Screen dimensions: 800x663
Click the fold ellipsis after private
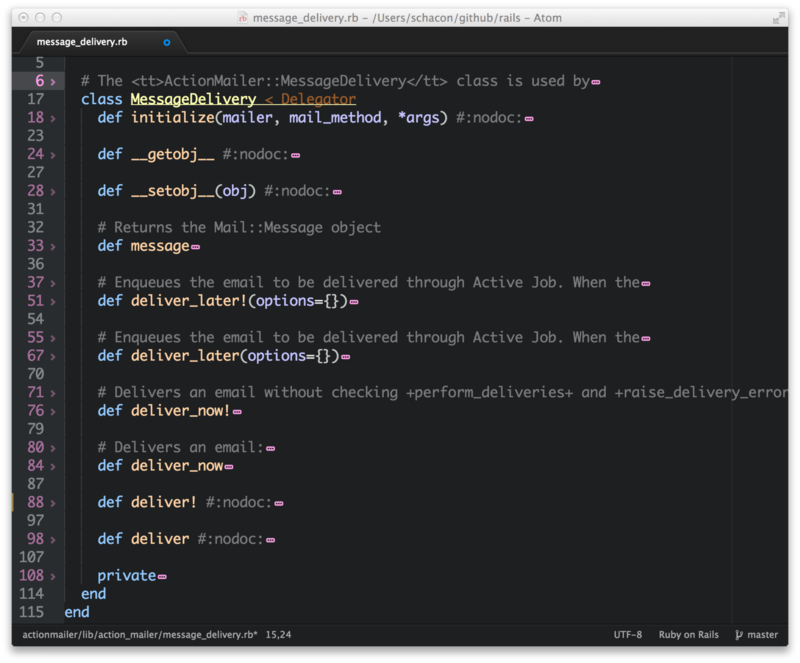162,577
